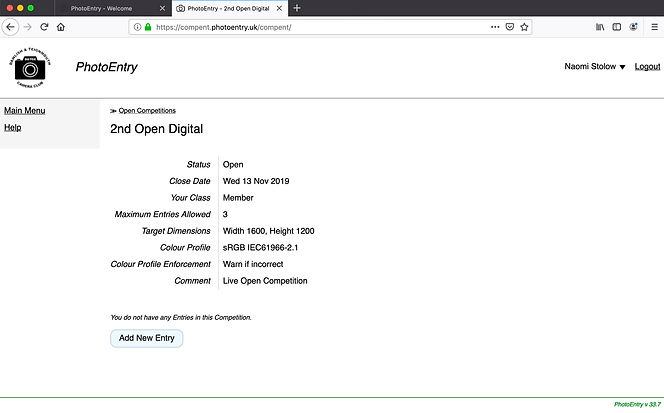Bookmark this page with the star icon

pyautogui.click(x=524, y=27)
